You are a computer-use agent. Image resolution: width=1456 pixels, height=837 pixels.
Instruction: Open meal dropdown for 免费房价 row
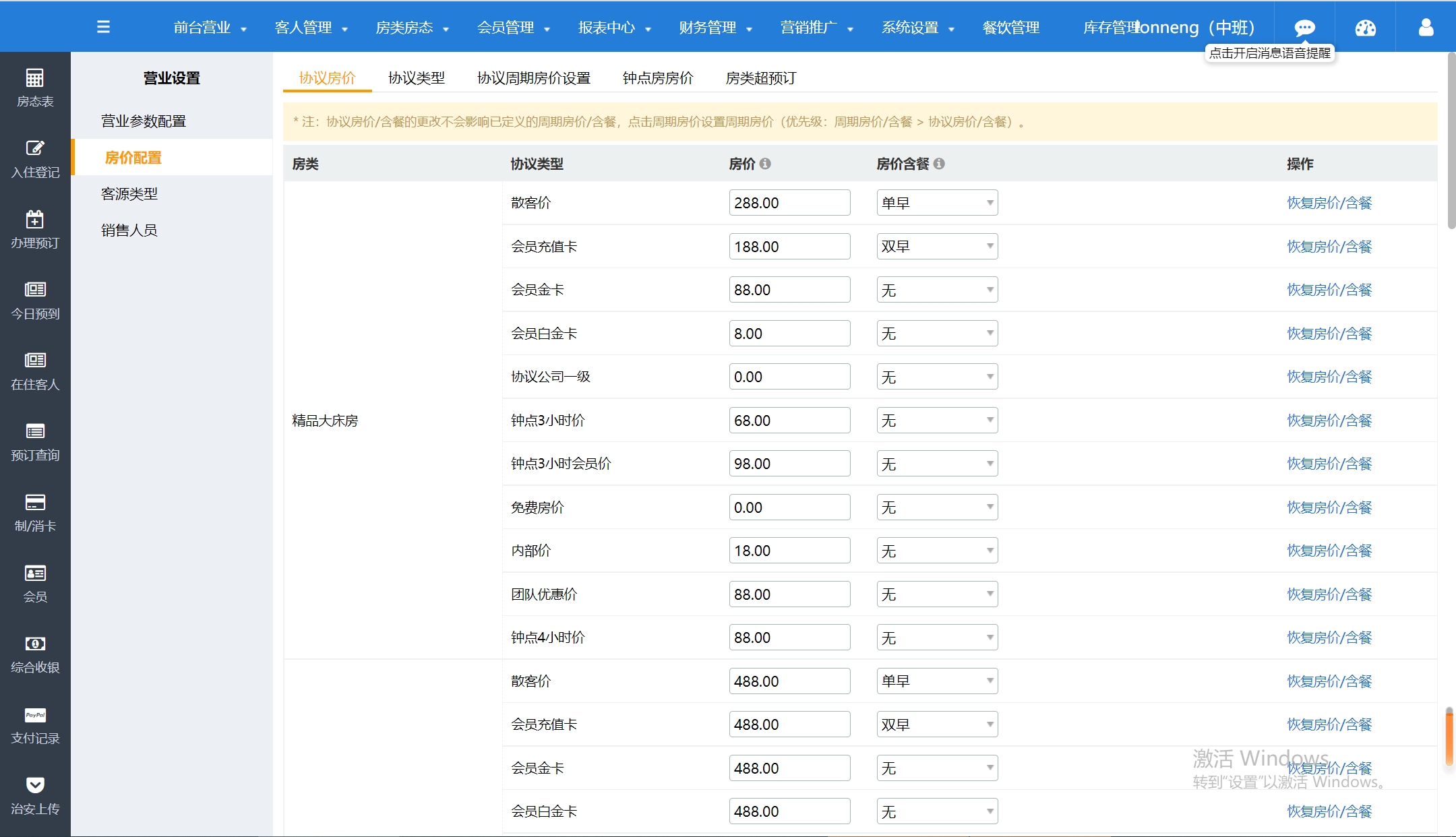[x=937, y=507]
